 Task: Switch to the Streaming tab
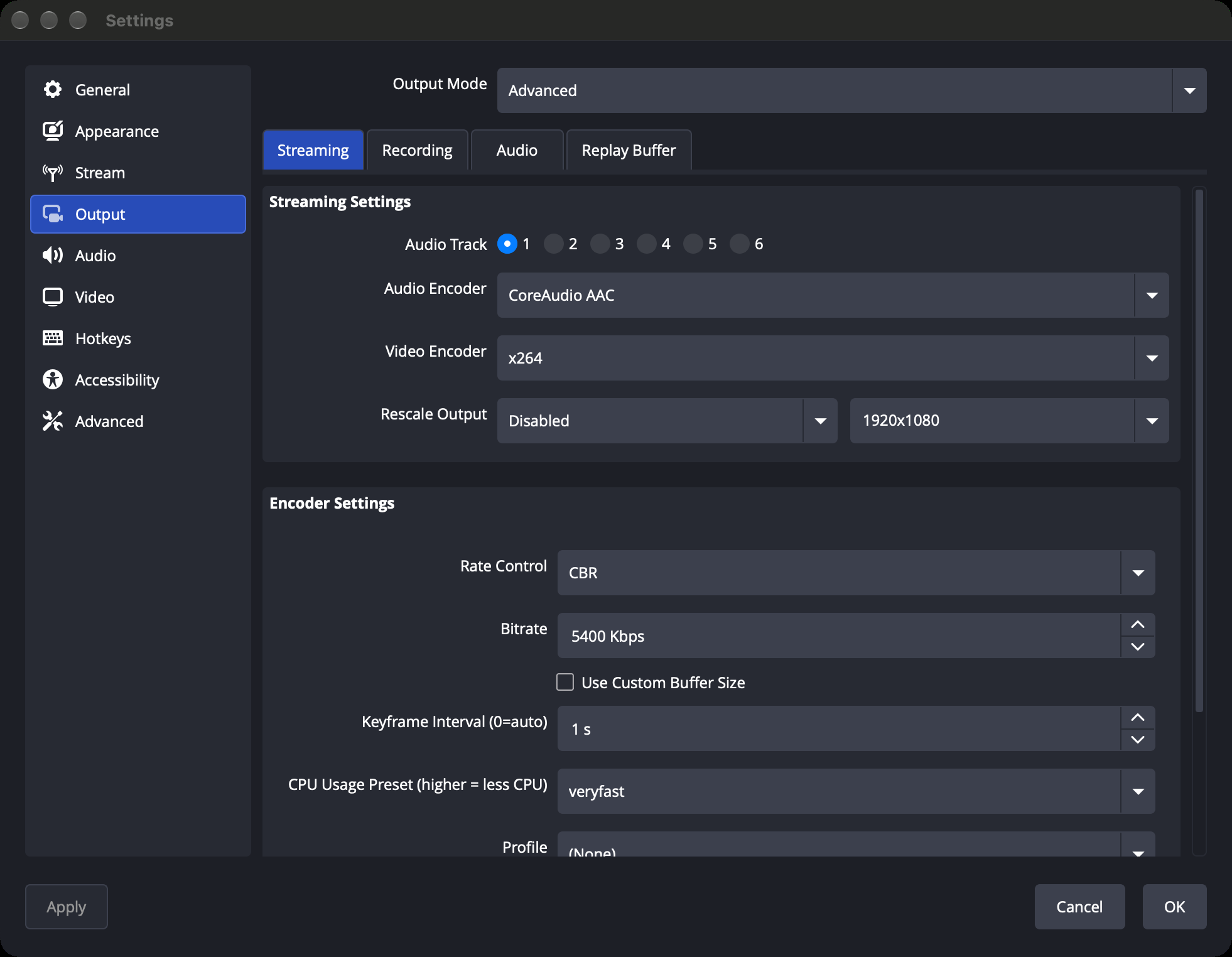(x=313, y=150)
